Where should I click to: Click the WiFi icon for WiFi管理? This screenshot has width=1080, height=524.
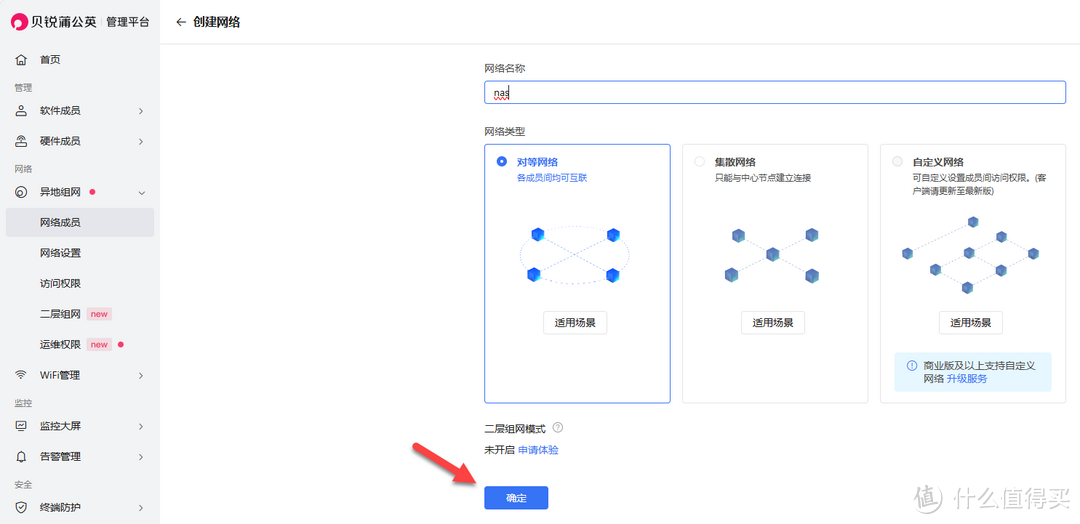(x=21, y=375)
